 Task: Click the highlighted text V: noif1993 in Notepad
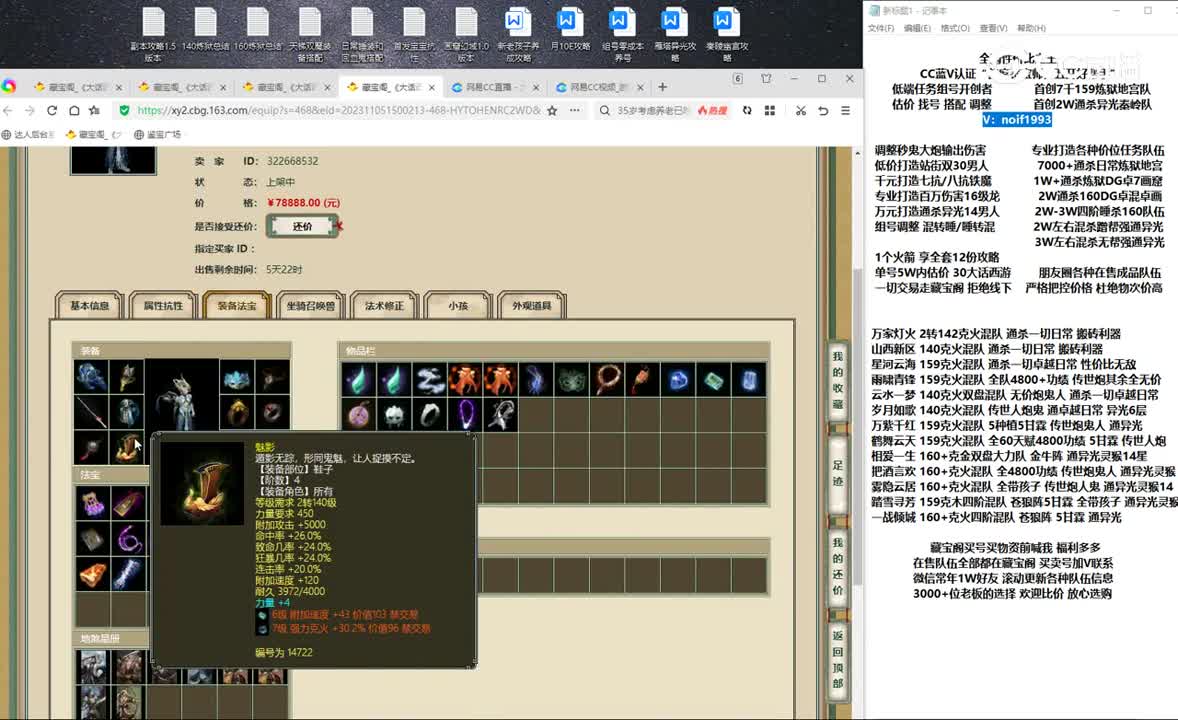[1016, 119]
